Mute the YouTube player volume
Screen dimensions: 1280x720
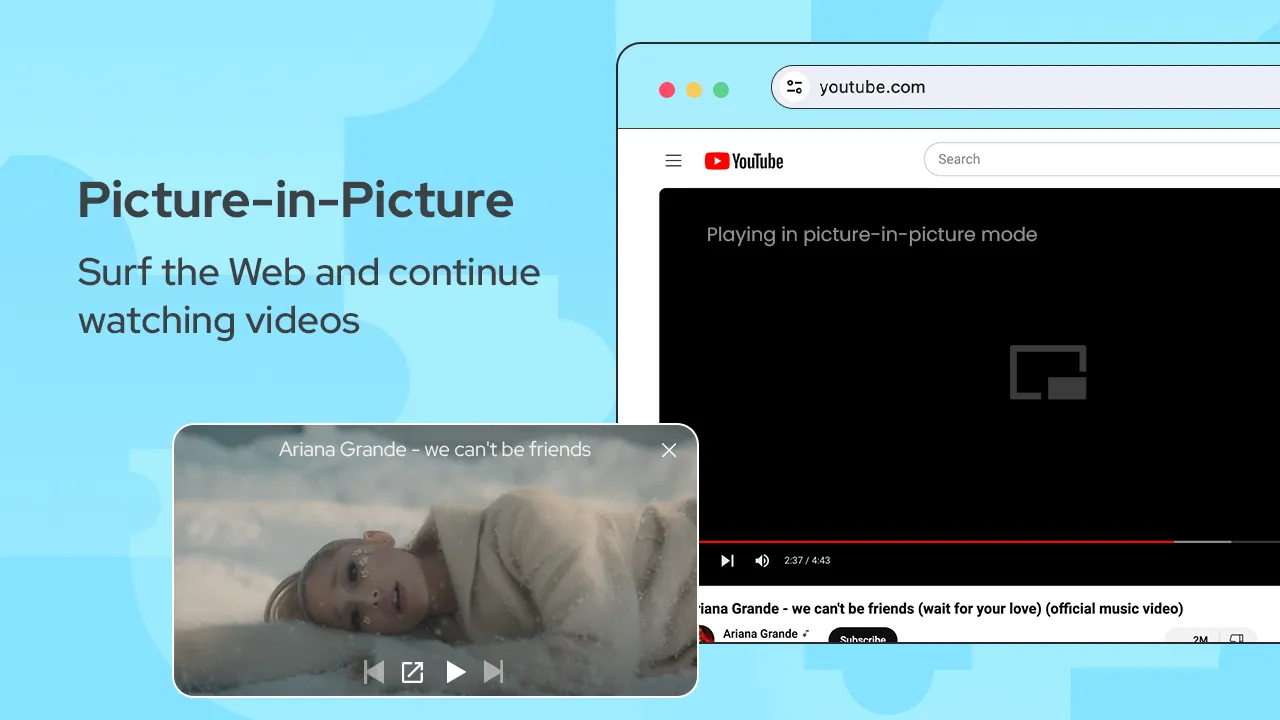[762, 561]
